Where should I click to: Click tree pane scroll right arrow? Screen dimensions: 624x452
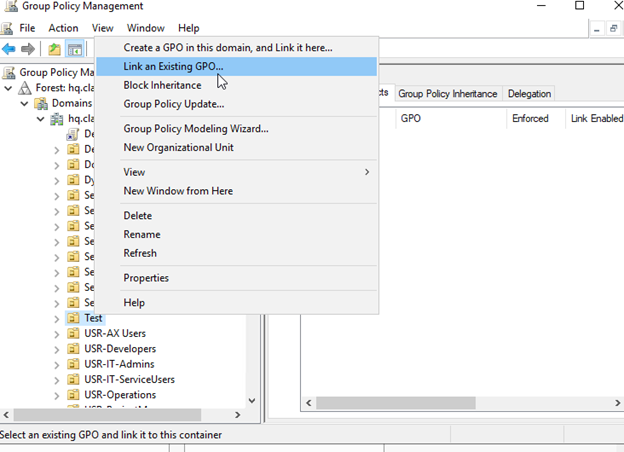[238, 415]
